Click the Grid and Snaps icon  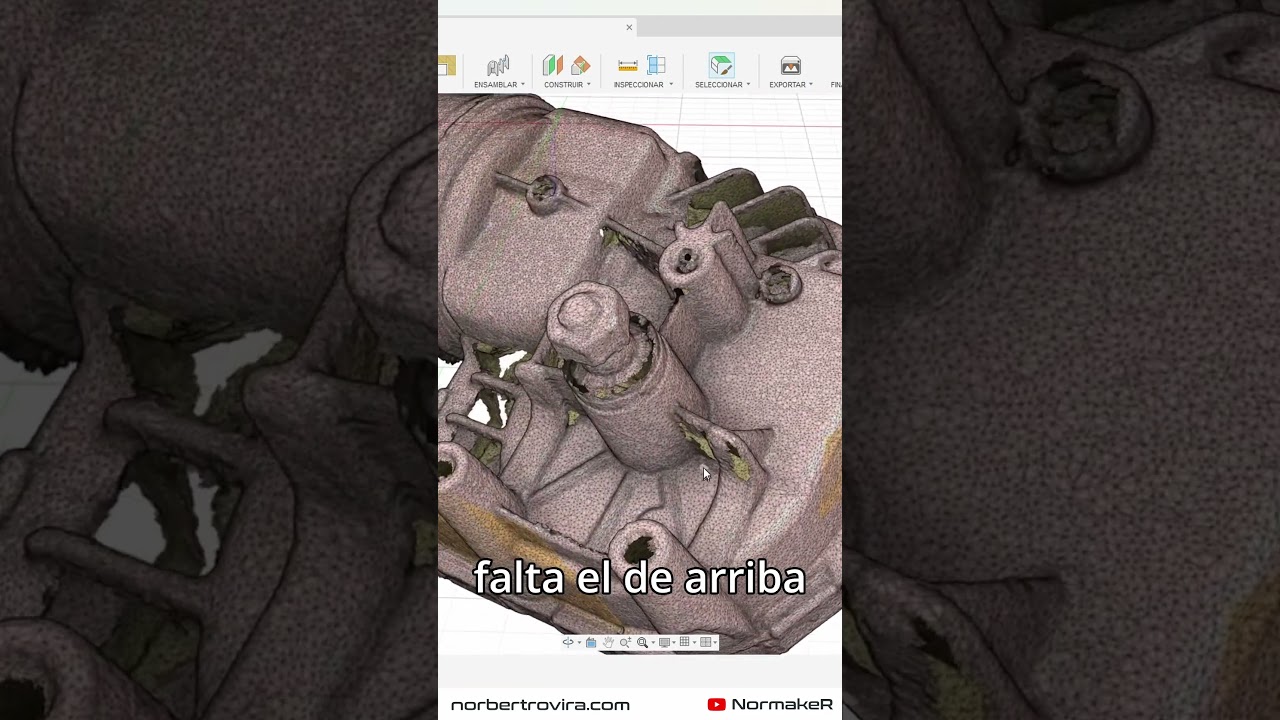point(684,642)
